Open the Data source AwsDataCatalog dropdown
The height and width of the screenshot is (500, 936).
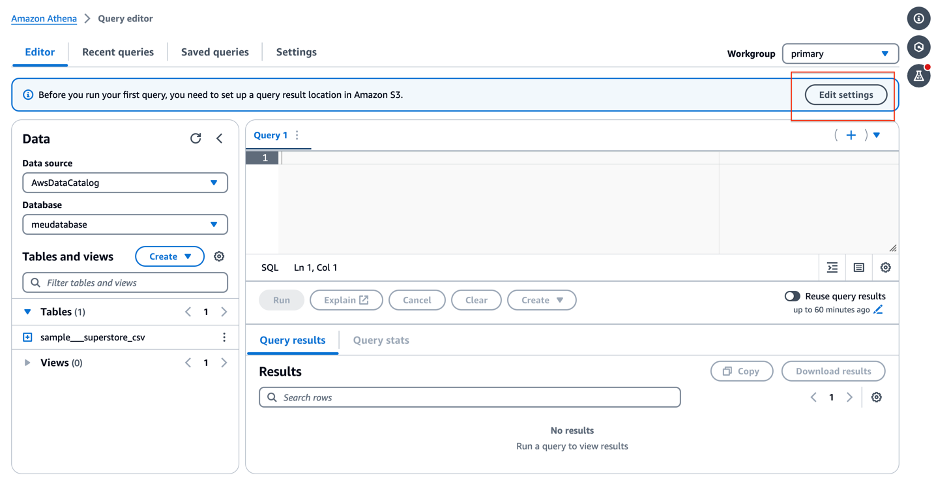click(125, 183)
